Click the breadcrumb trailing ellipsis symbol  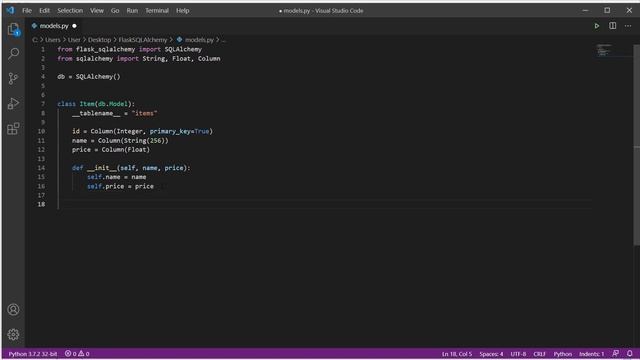[223, 40]
